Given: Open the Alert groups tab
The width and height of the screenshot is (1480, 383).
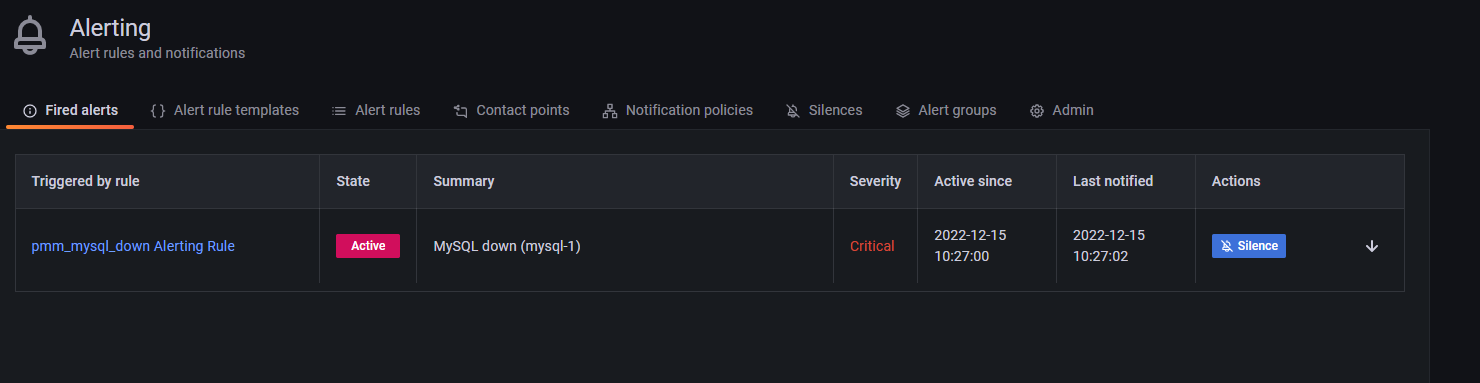Looking at the screenshot, I should [x=947, y=111].
